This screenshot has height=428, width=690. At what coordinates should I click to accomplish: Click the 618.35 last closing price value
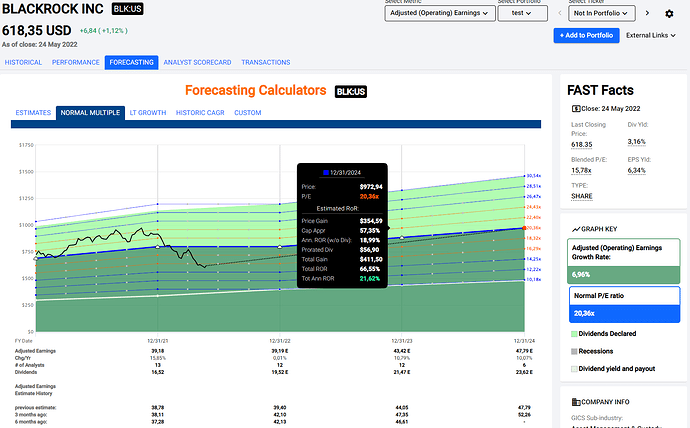coord(582,145)
